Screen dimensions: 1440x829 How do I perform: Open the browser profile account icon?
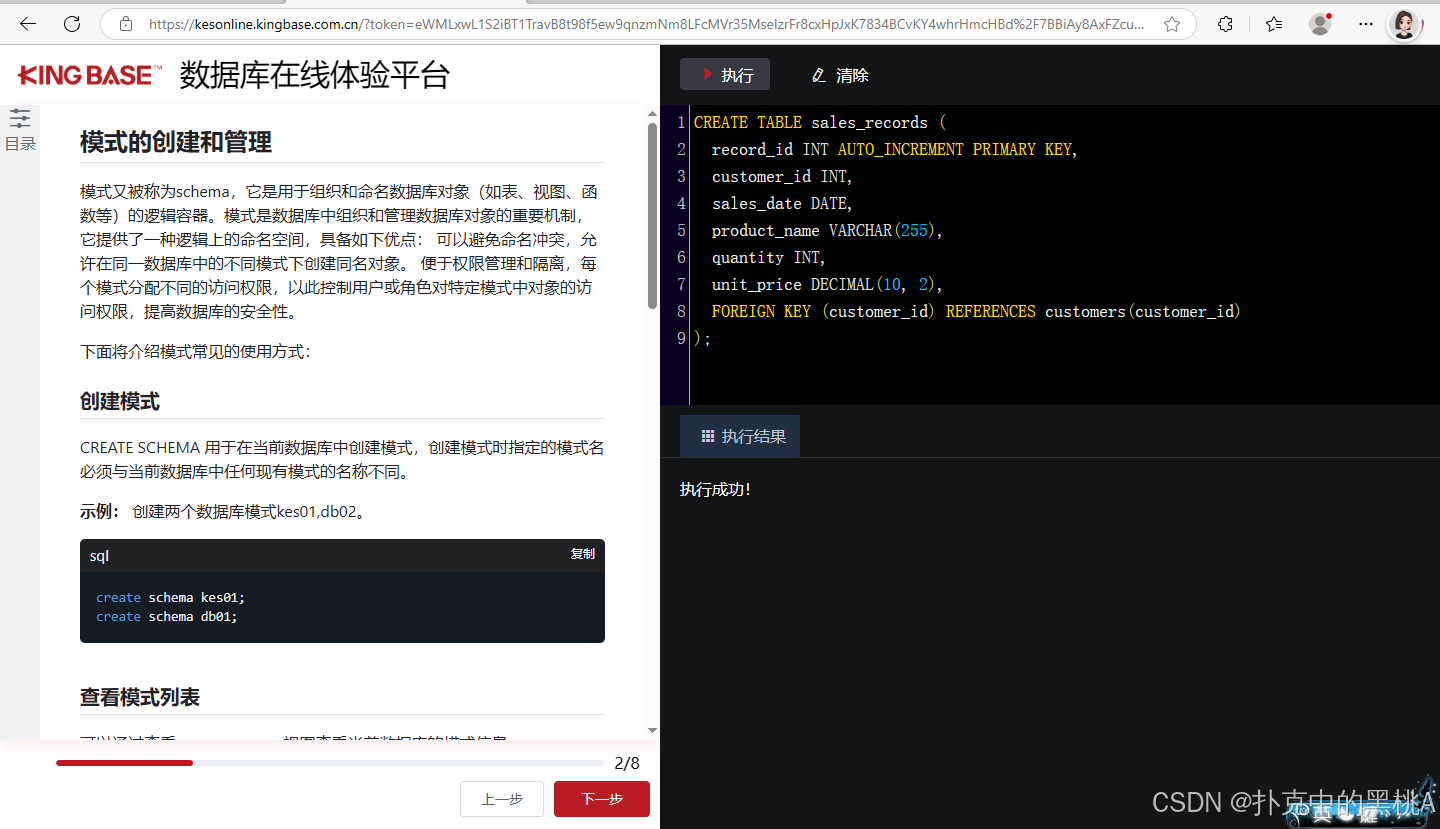1320,23
